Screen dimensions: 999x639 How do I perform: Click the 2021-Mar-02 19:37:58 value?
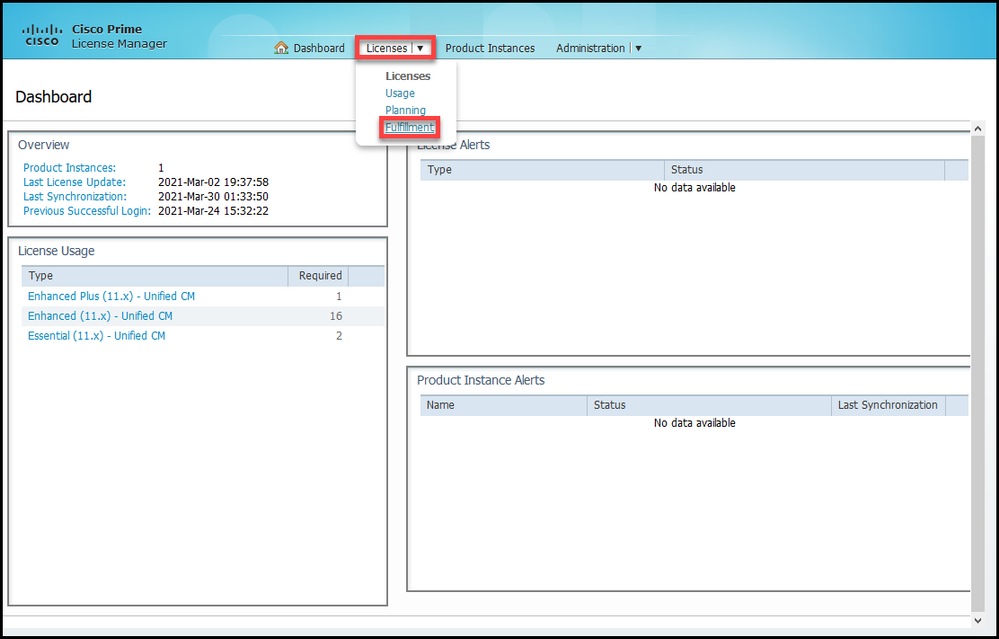[213, 182]
